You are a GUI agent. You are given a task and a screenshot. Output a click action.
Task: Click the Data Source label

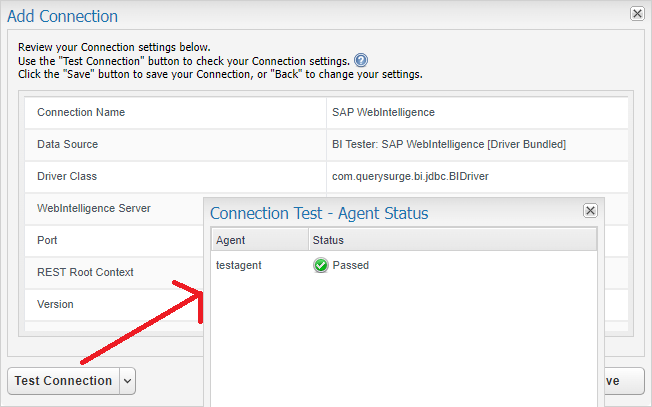(x=68, y=144)
